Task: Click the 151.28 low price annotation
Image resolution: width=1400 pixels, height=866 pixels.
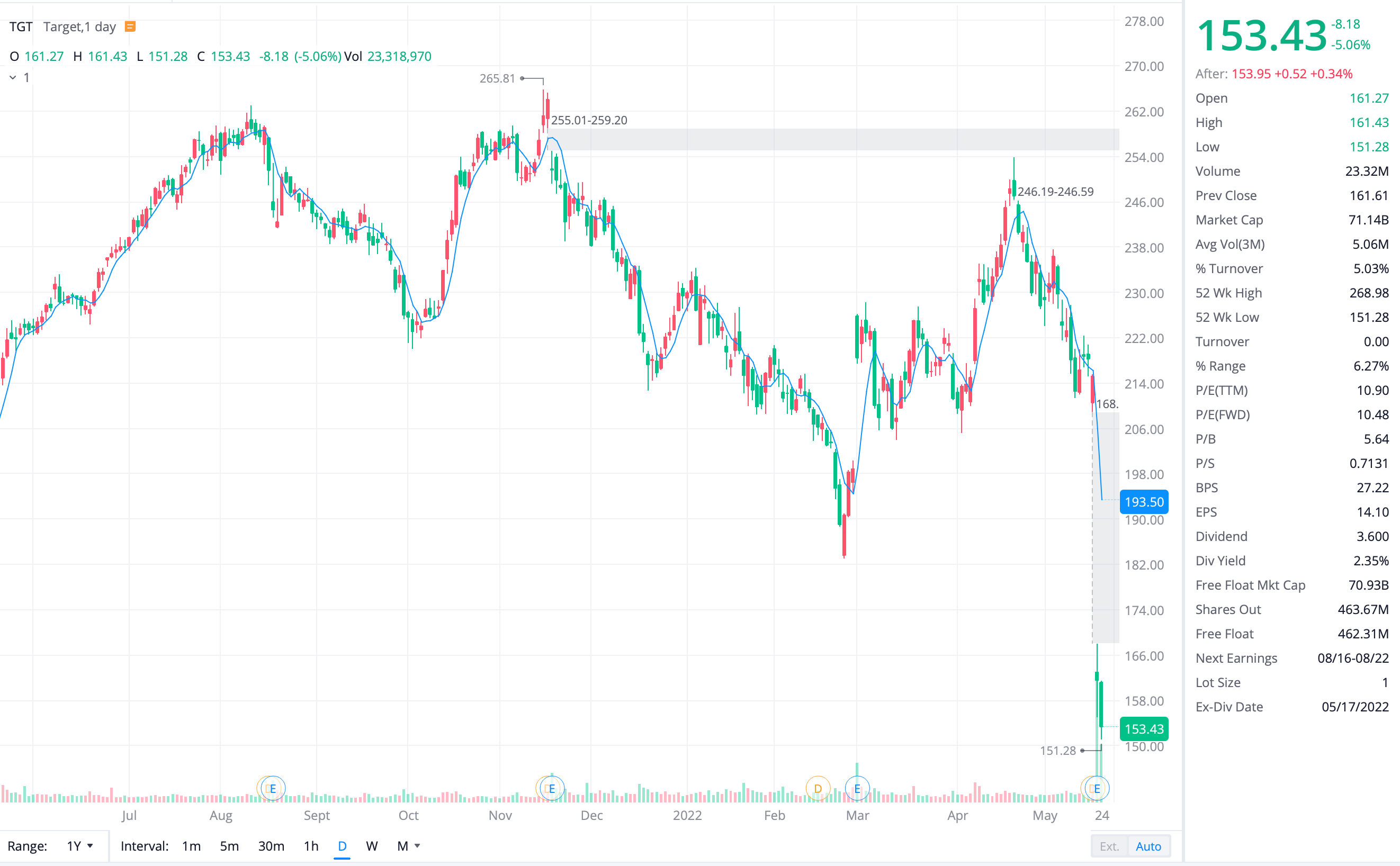Action: pyautogui.click(x=1057, y=750)
